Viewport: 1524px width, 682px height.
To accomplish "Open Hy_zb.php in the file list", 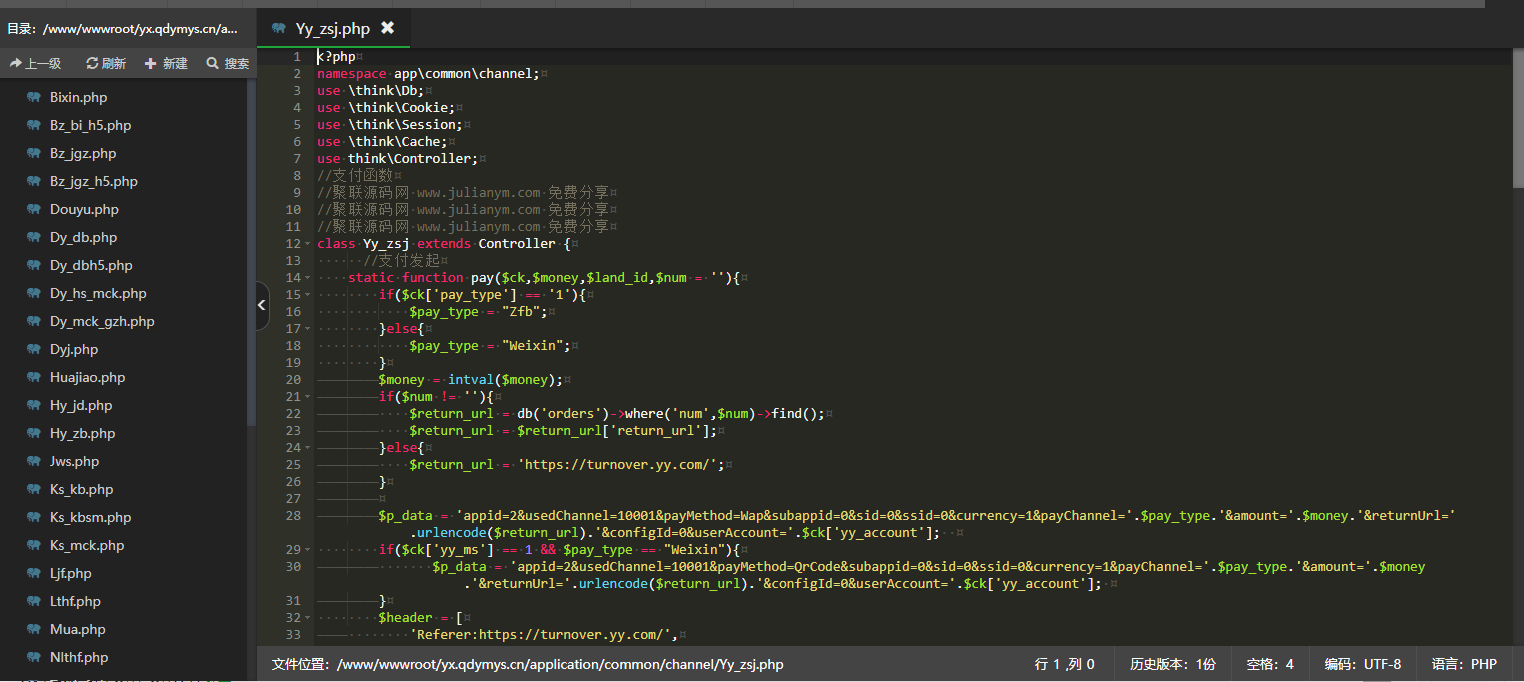I will pos(82,433).
